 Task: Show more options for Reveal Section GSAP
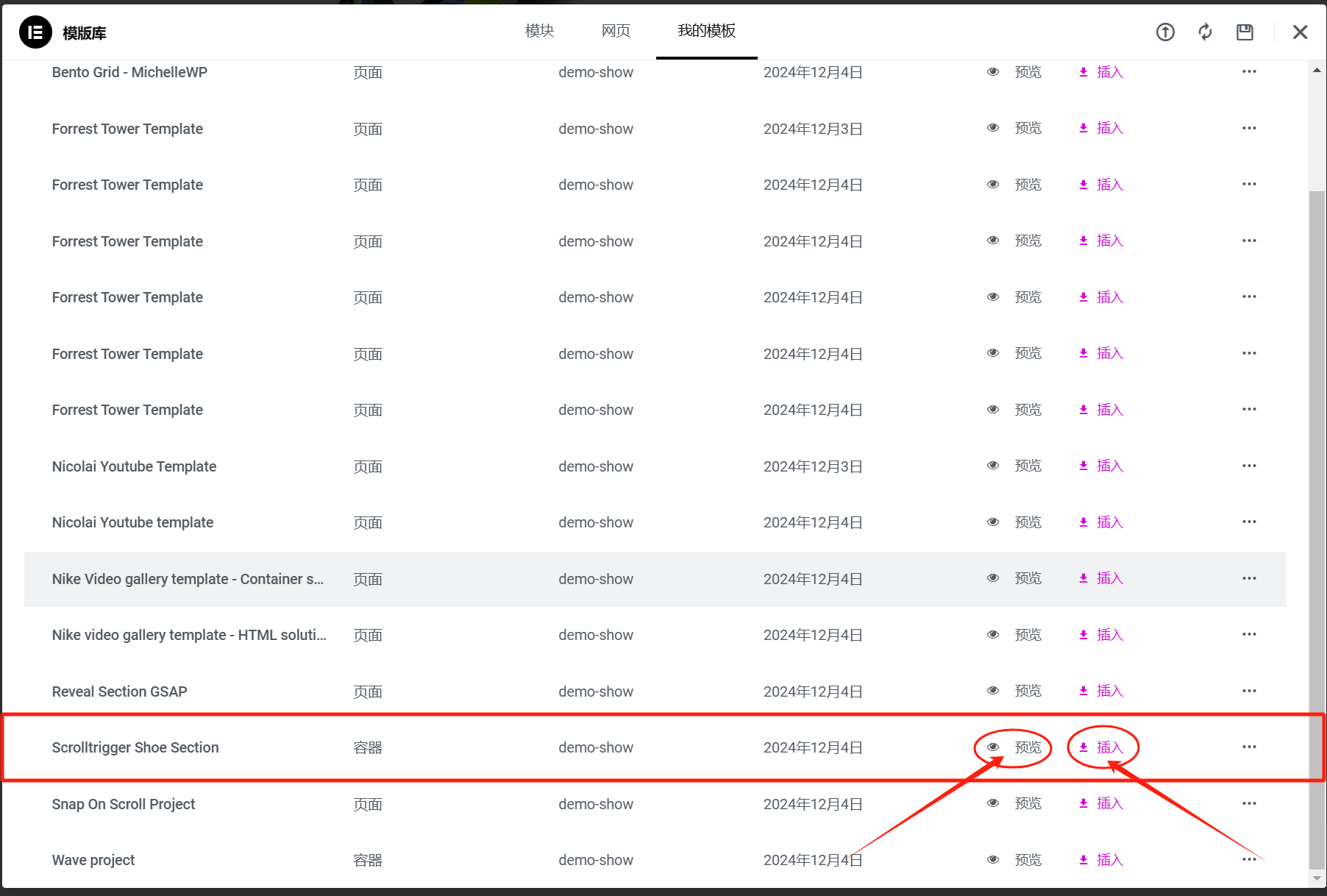click(1249, 691)
